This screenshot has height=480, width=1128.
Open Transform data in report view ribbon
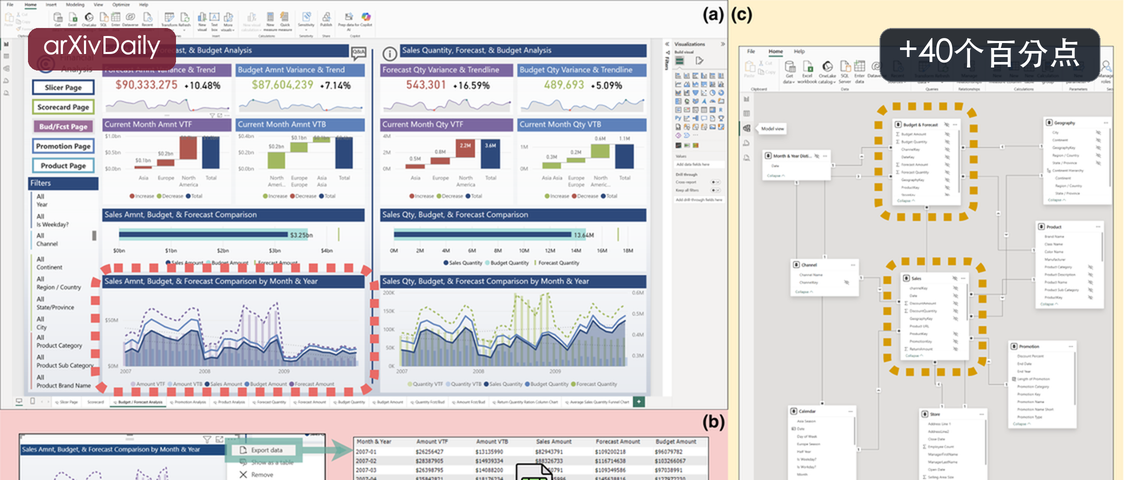169,21
